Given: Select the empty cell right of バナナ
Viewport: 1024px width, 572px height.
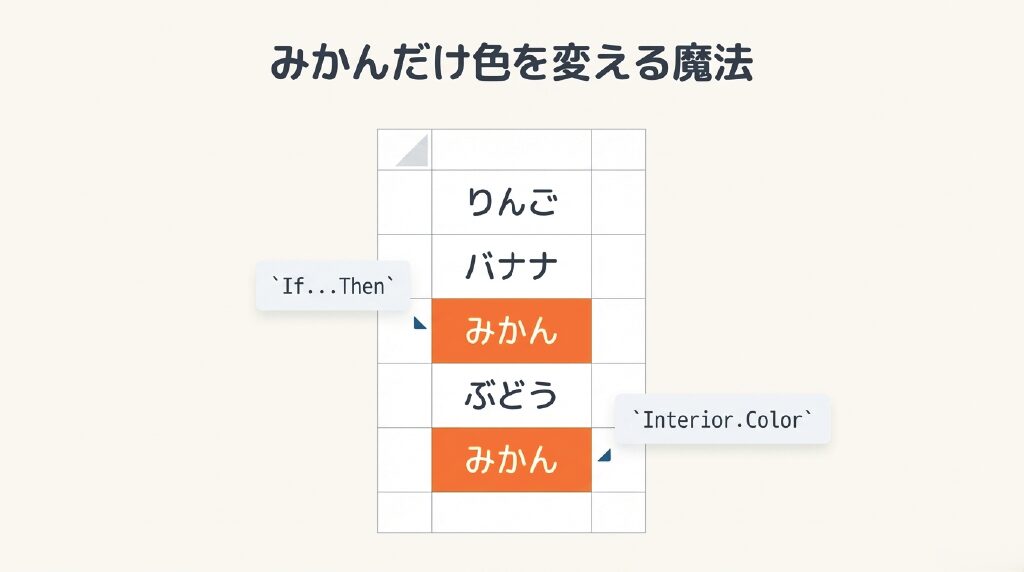Looking at the screenshot, I should (619, 267).
